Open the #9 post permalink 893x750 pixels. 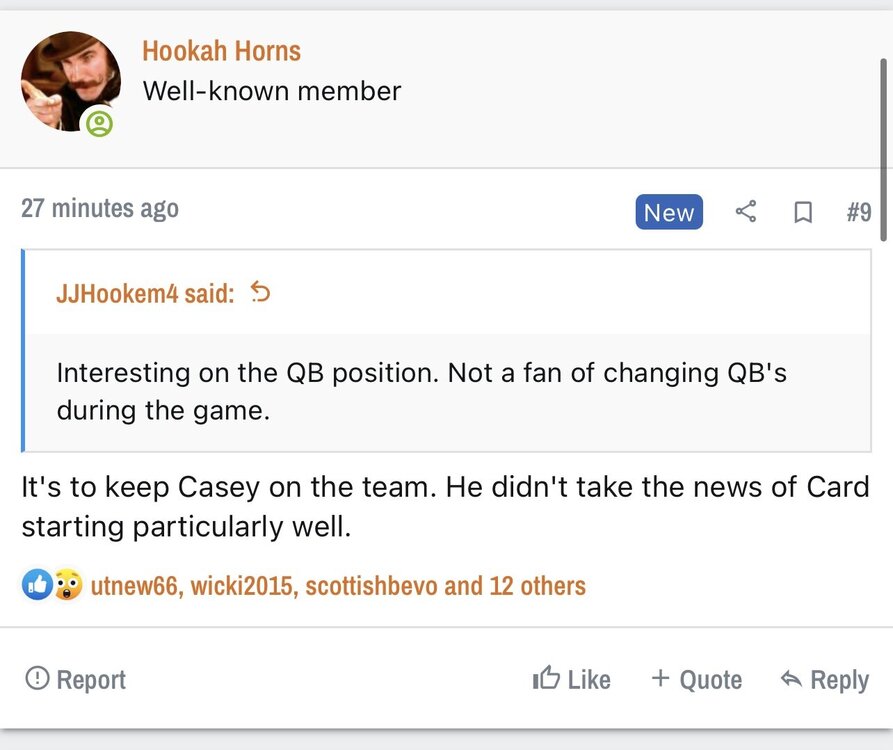[x=858, y=213]
